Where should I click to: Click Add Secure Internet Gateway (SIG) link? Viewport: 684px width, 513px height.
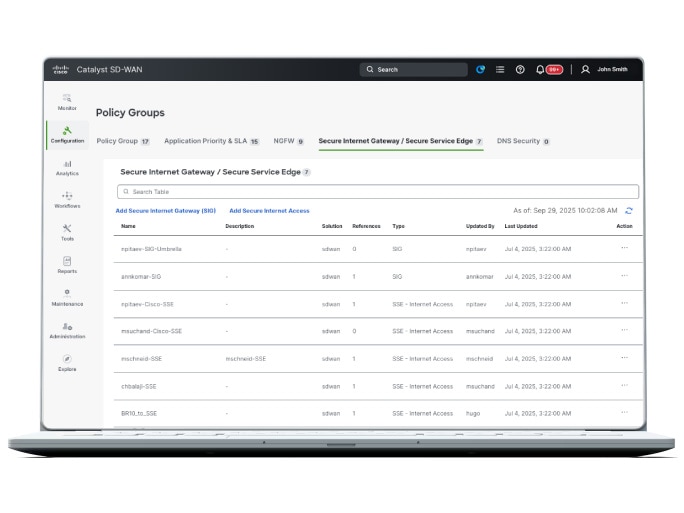(165, 211)
